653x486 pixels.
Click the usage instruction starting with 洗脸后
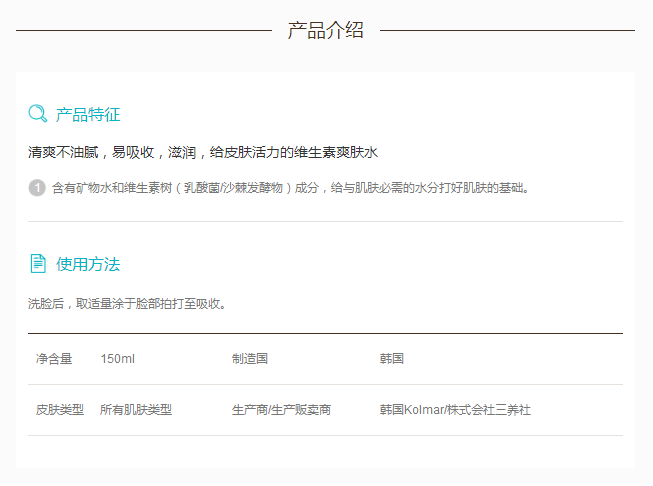(x=127, y=303)
